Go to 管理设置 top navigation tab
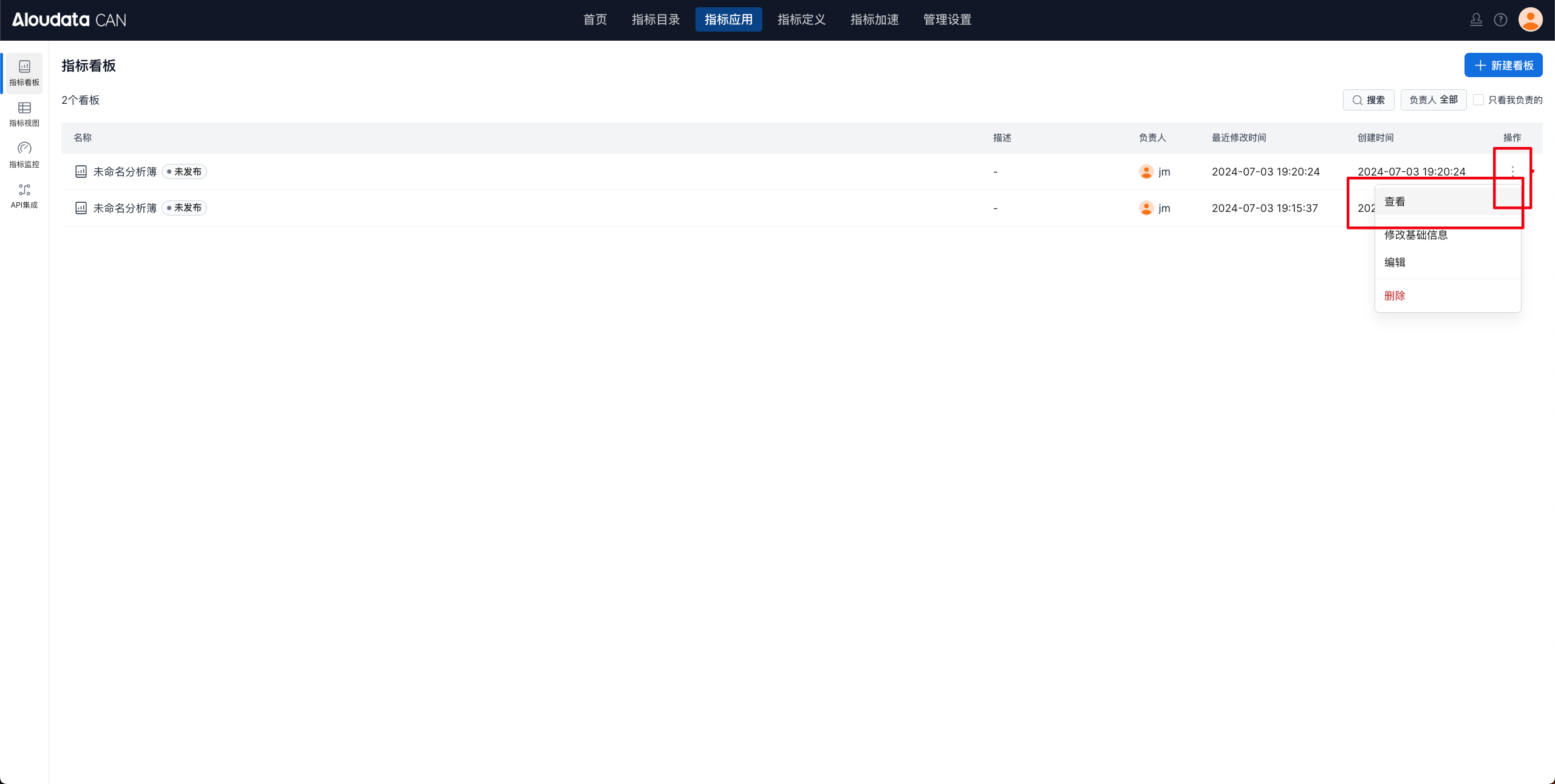1555x784 pixels. tap(947, 20)
